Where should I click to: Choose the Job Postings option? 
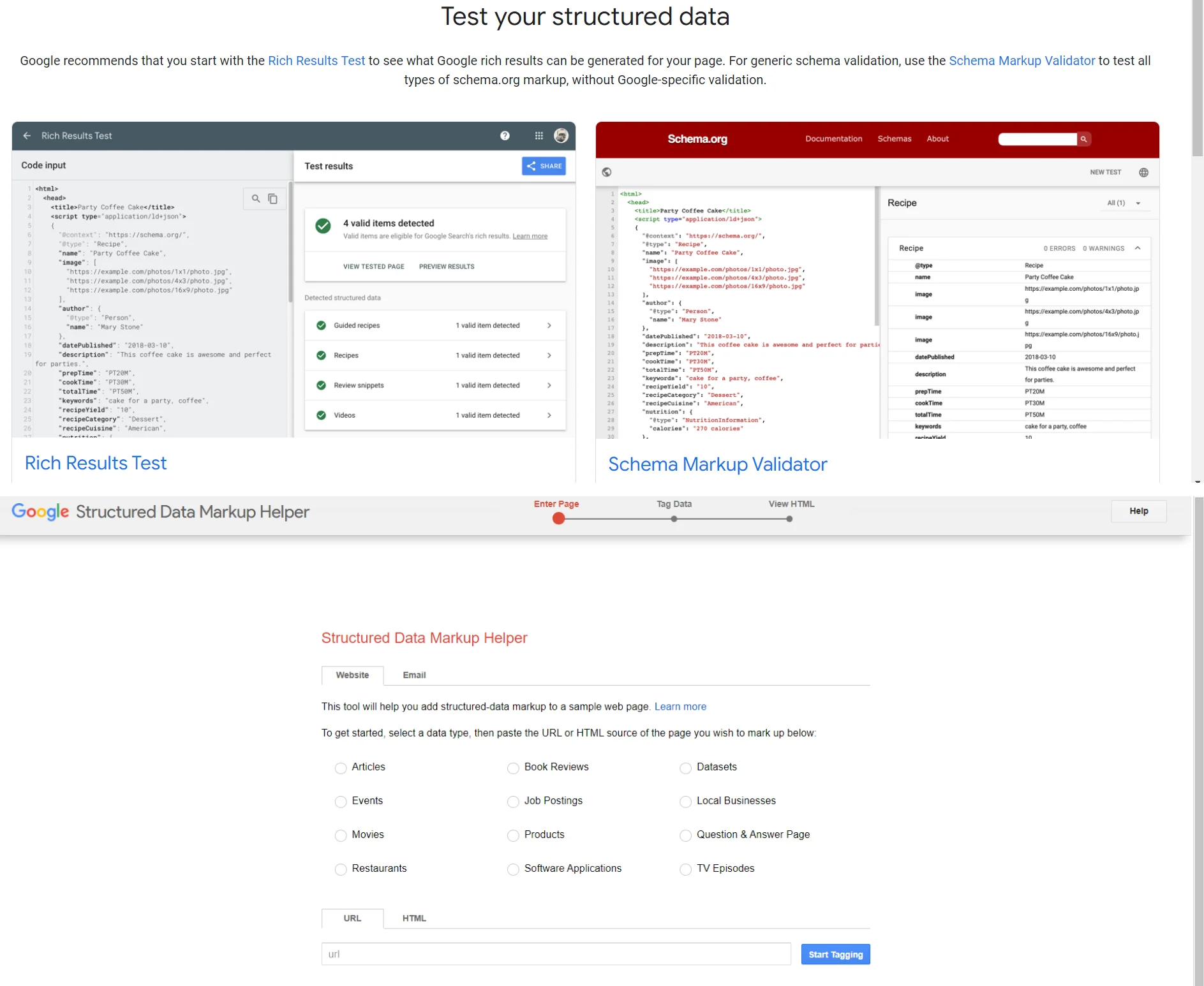pos(513,802)
